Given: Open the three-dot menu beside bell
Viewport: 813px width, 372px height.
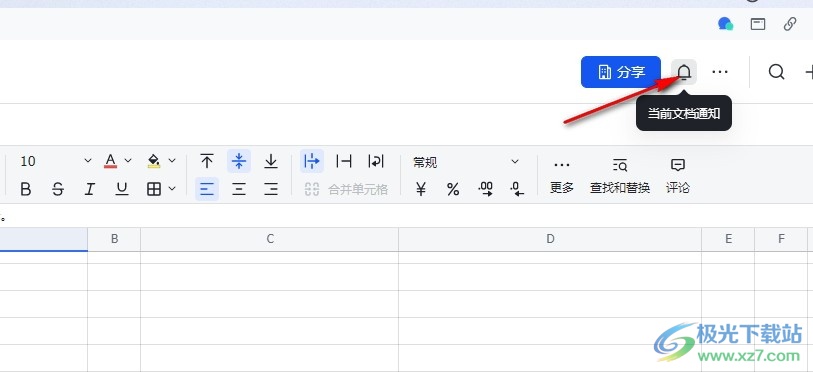Looking at the screenshot, I should (x=720, y=72).
